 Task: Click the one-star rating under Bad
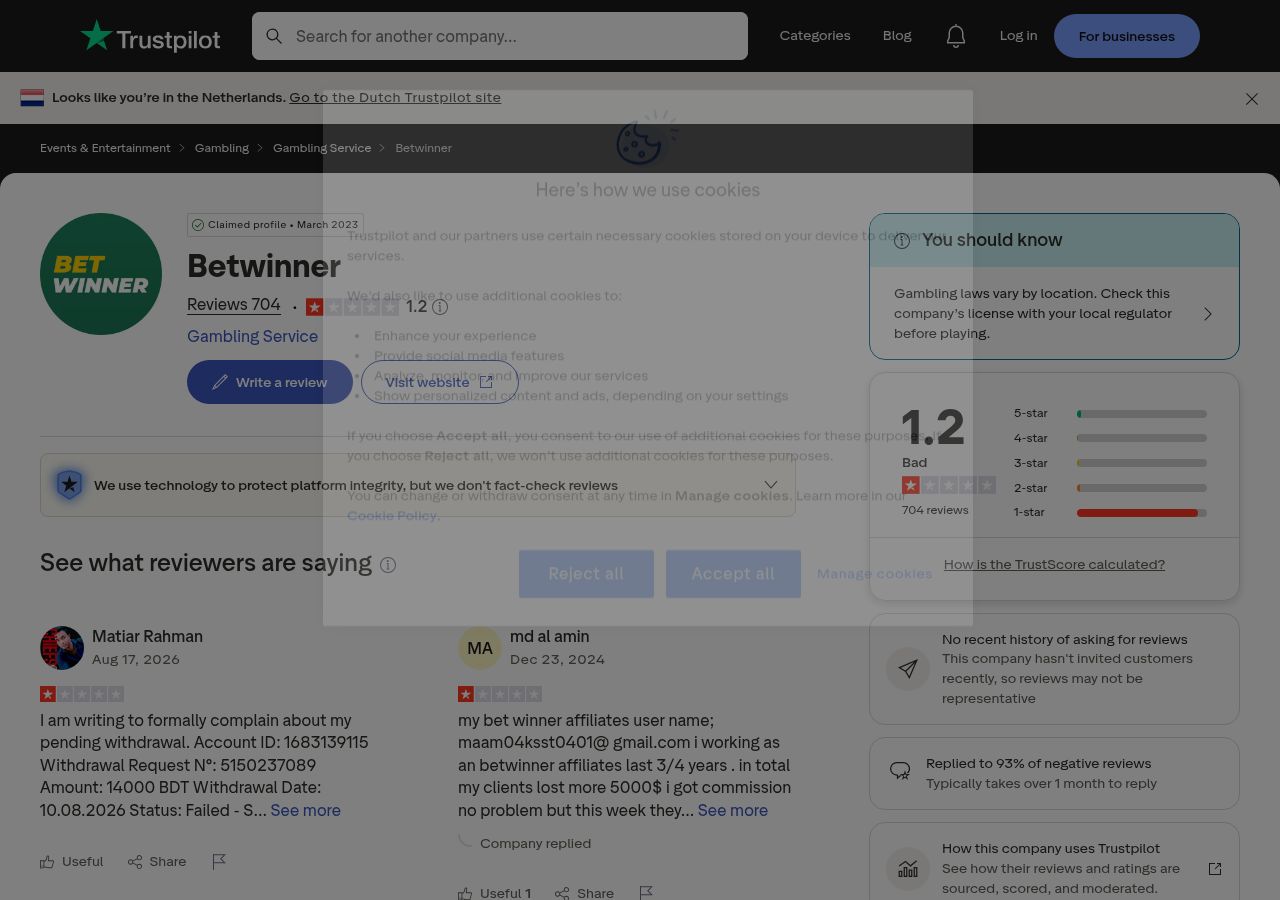point(949,485)
